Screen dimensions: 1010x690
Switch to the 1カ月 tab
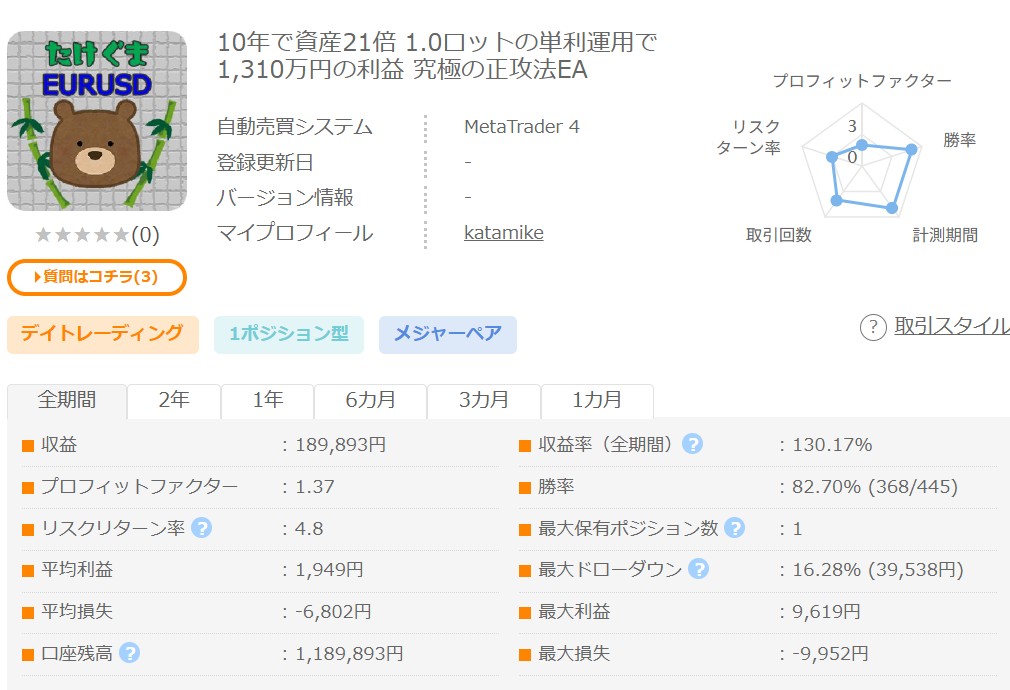coord(597,401)
